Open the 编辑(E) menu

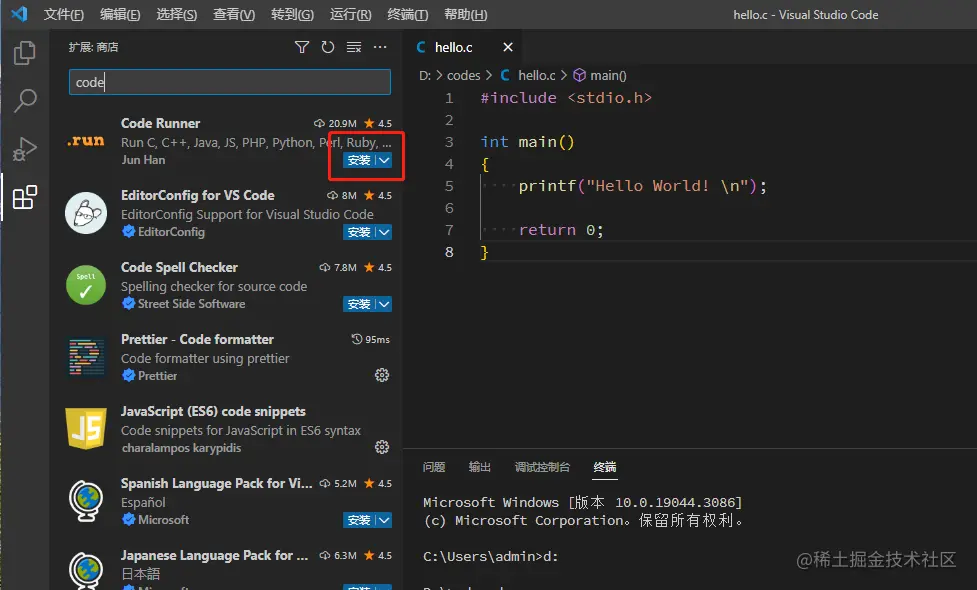[x=120, y=14]
